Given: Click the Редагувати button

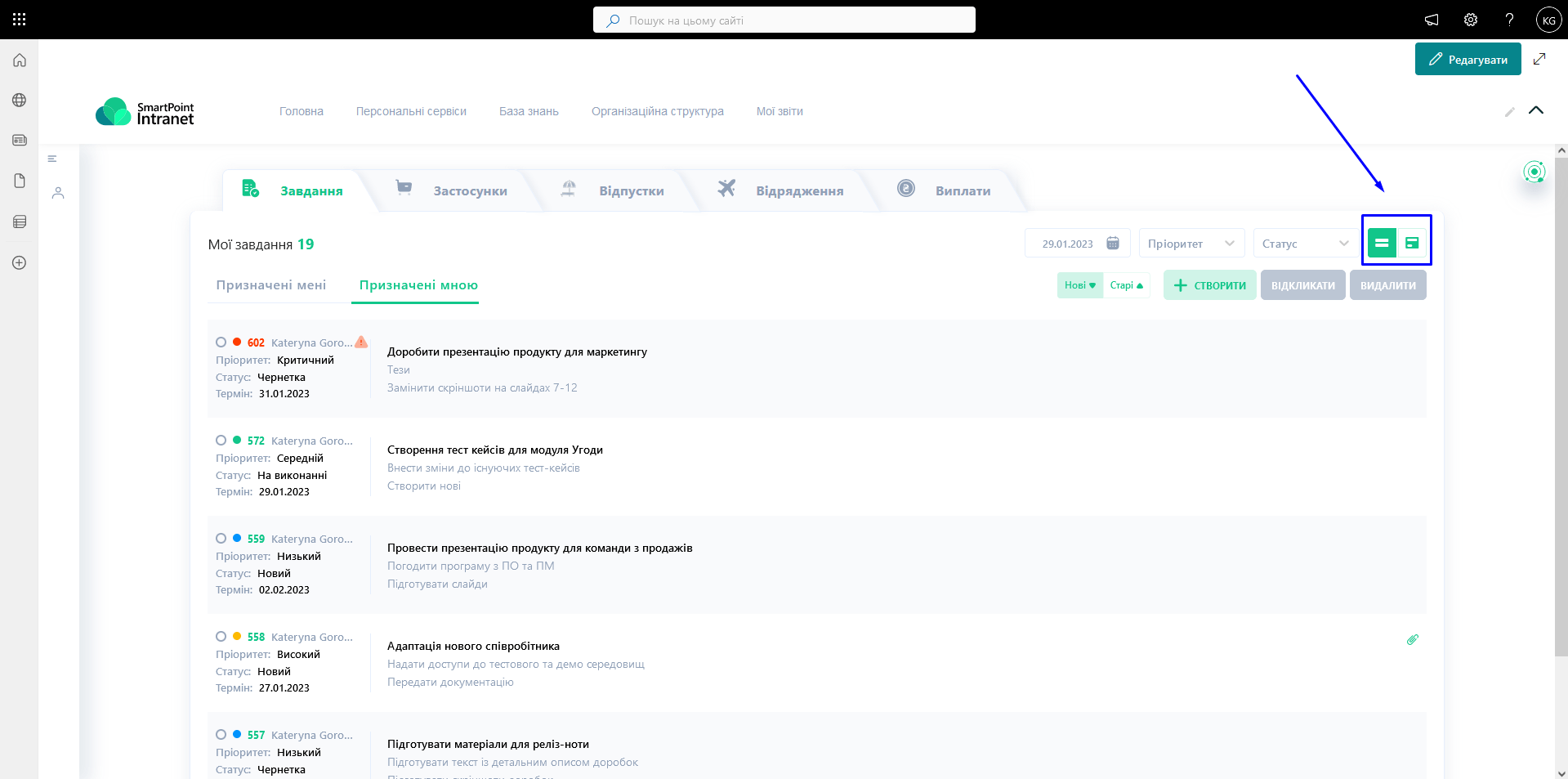Looking at the screenshot, I should coord(1467,60).
